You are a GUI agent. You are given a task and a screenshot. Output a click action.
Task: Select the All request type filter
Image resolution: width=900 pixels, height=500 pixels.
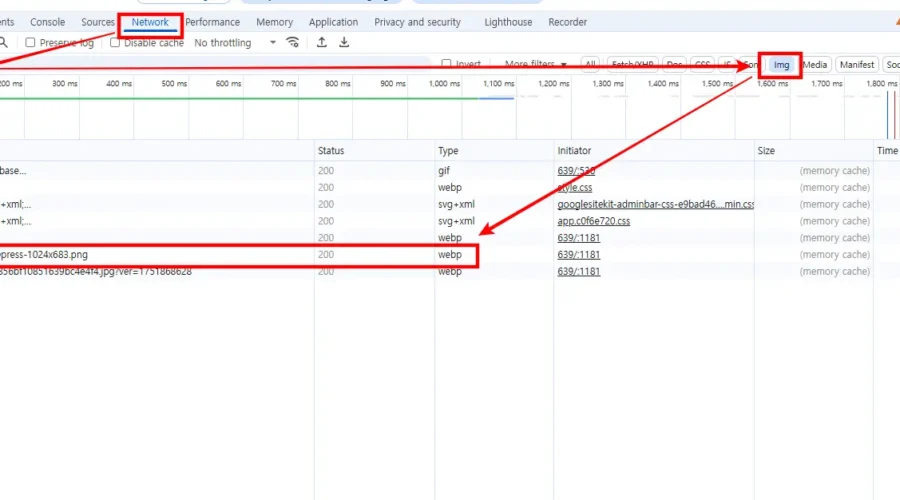coord(590,65)
